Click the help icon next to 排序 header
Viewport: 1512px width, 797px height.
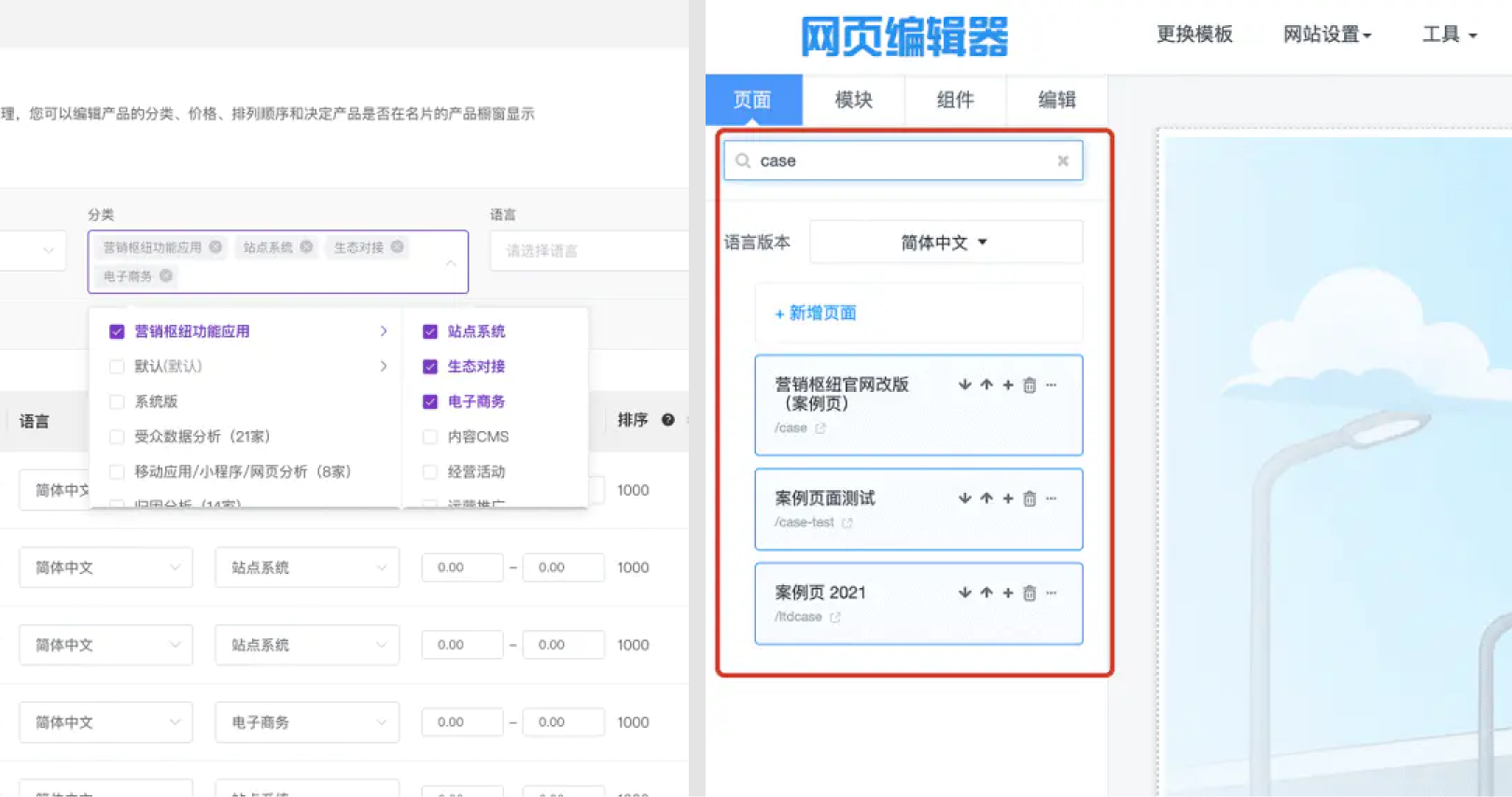(668, 420)
